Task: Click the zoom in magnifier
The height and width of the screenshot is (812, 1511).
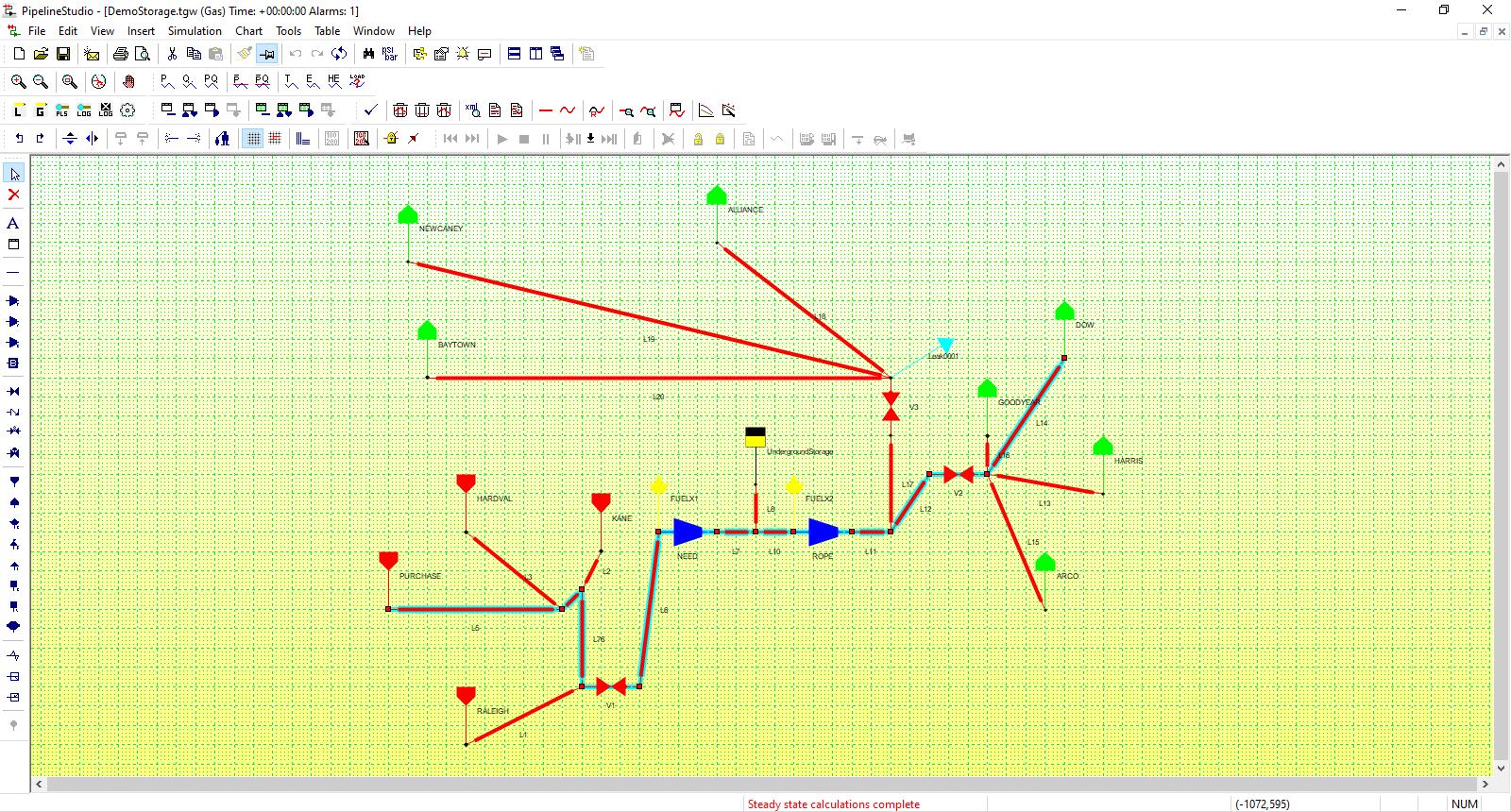Action: [x=19, y=81]
